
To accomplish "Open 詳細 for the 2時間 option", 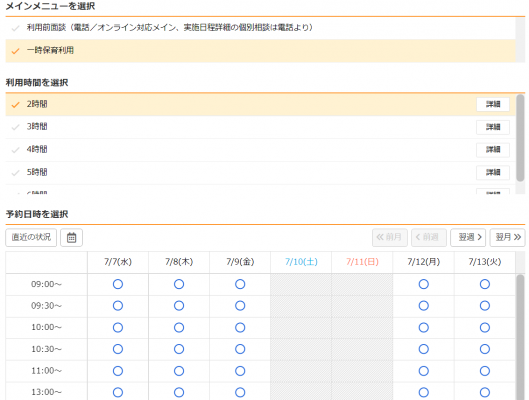I will [493, 104].
